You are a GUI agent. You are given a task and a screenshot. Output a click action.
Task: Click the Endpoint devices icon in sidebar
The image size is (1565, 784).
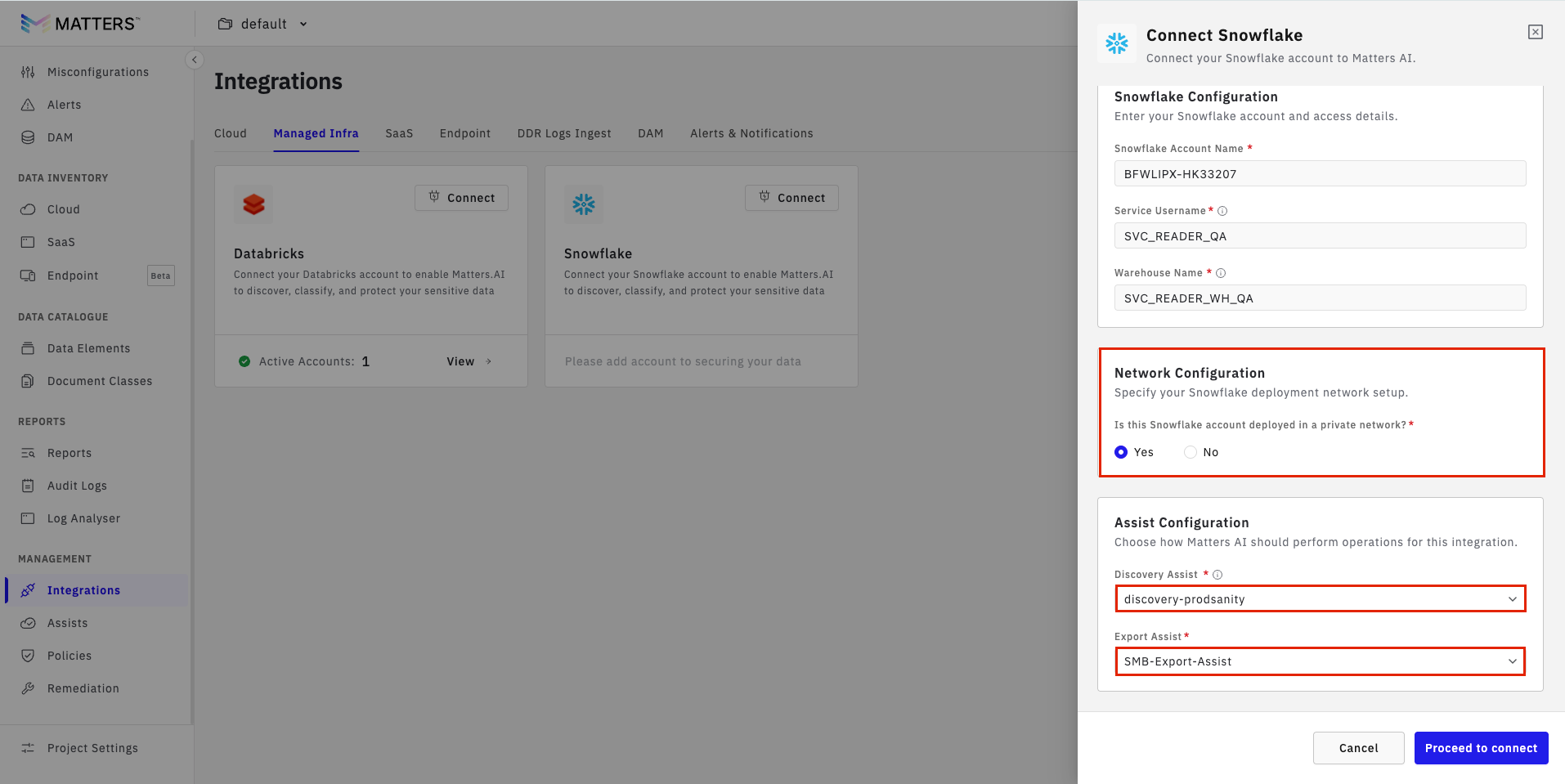[x=28, y=276]
